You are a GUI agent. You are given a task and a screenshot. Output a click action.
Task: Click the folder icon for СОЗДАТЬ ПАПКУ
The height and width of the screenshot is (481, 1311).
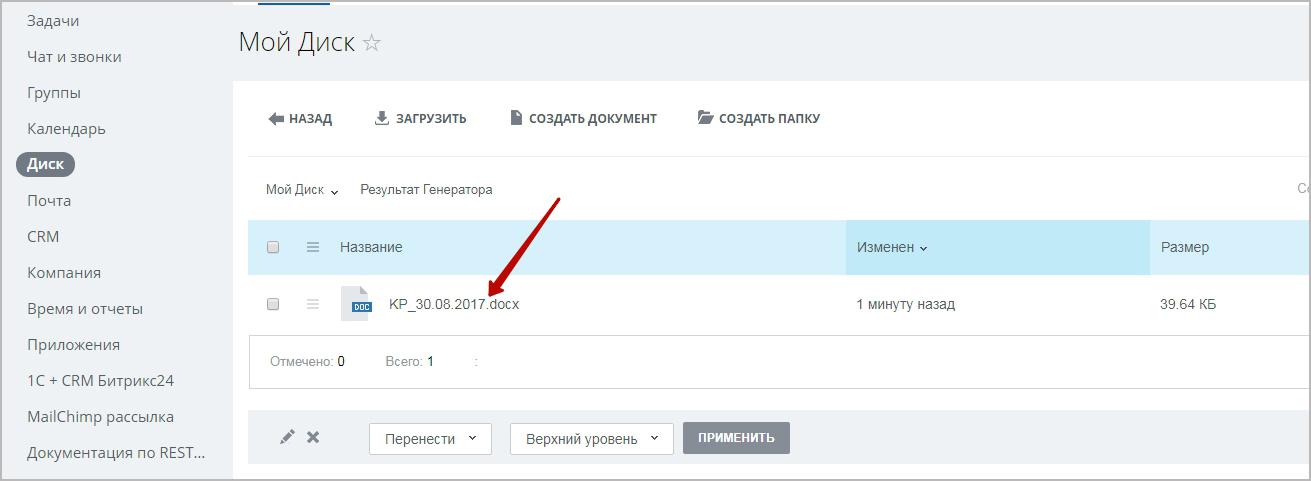706,118
